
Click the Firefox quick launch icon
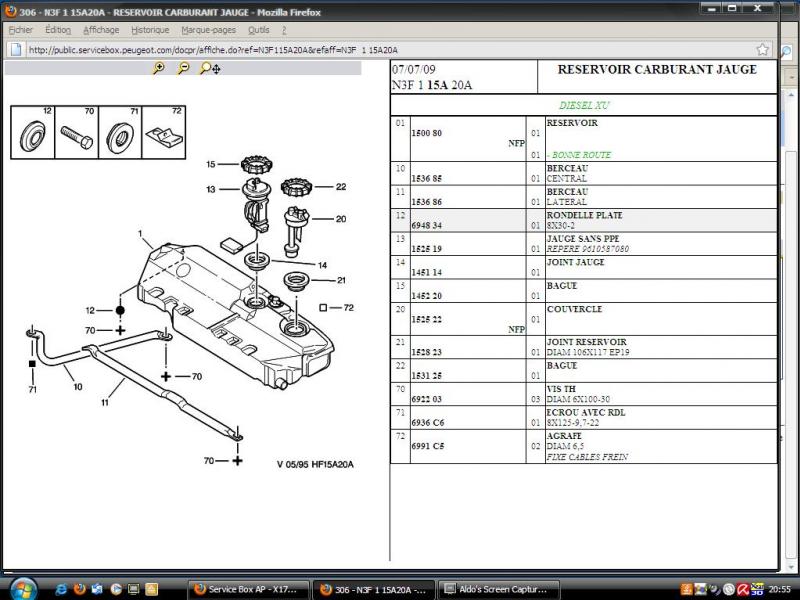[x=80, y=589]
